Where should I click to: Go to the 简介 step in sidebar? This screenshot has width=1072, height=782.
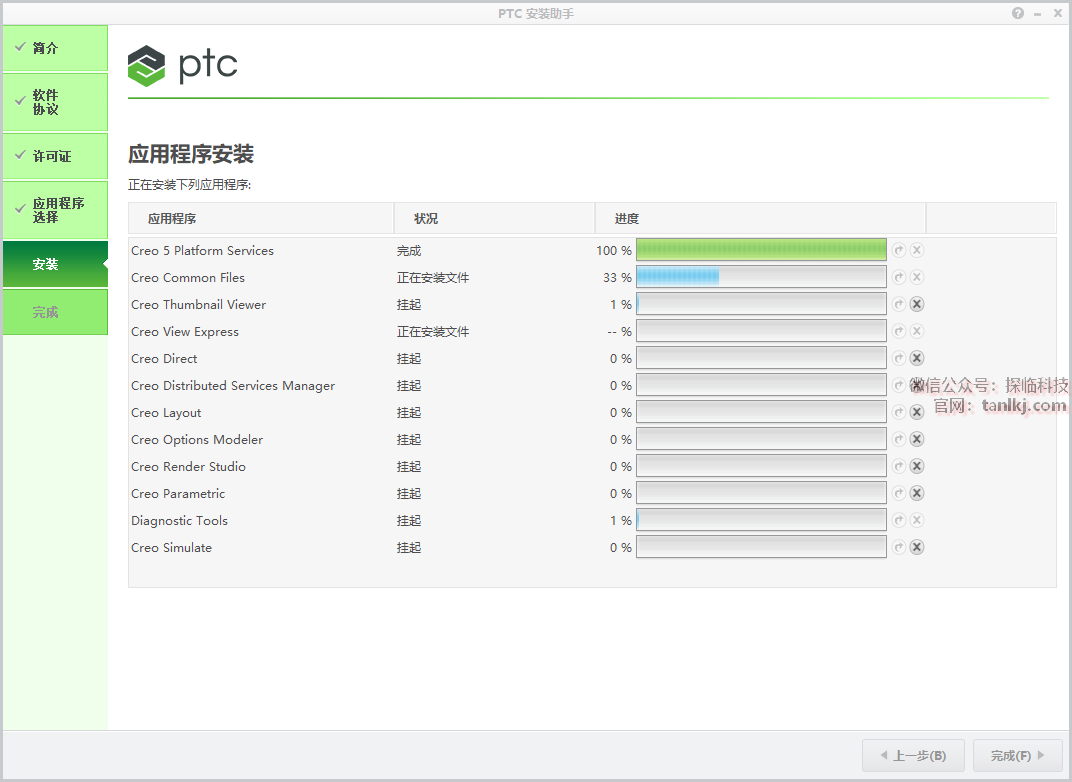coord(55,48)
